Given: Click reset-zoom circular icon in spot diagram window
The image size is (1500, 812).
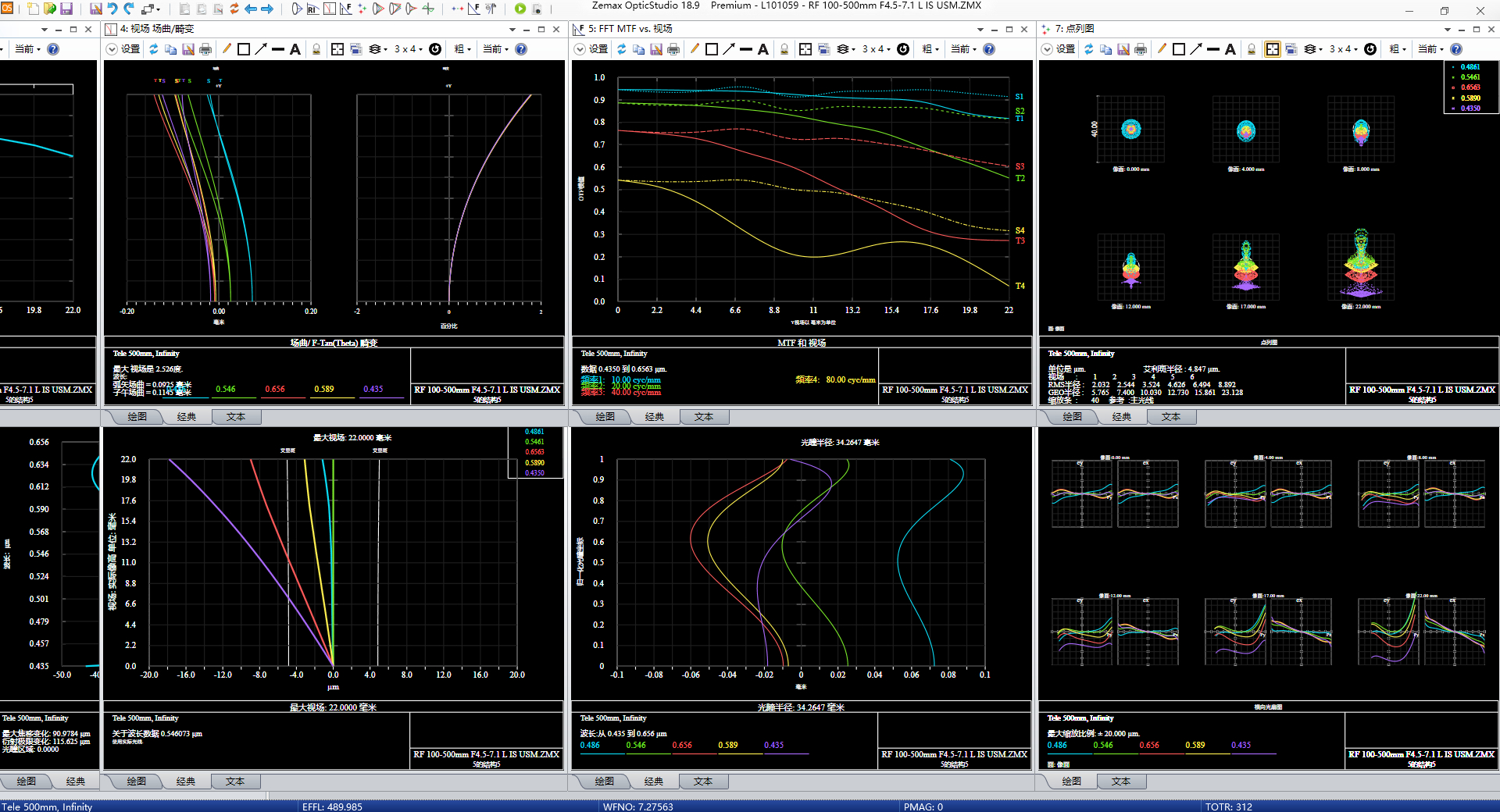Looking at the screenshot, I should coord(1370,49).
